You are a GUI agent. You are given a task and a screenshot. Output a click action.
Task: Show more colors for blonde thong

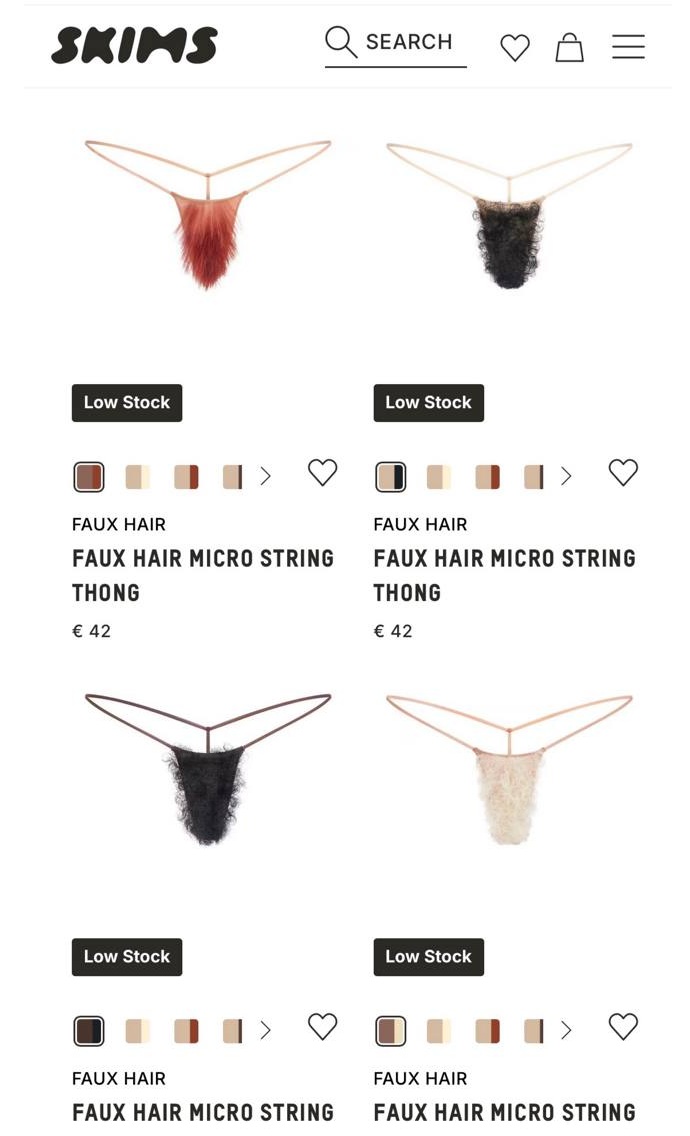[x=566, y=1030]
